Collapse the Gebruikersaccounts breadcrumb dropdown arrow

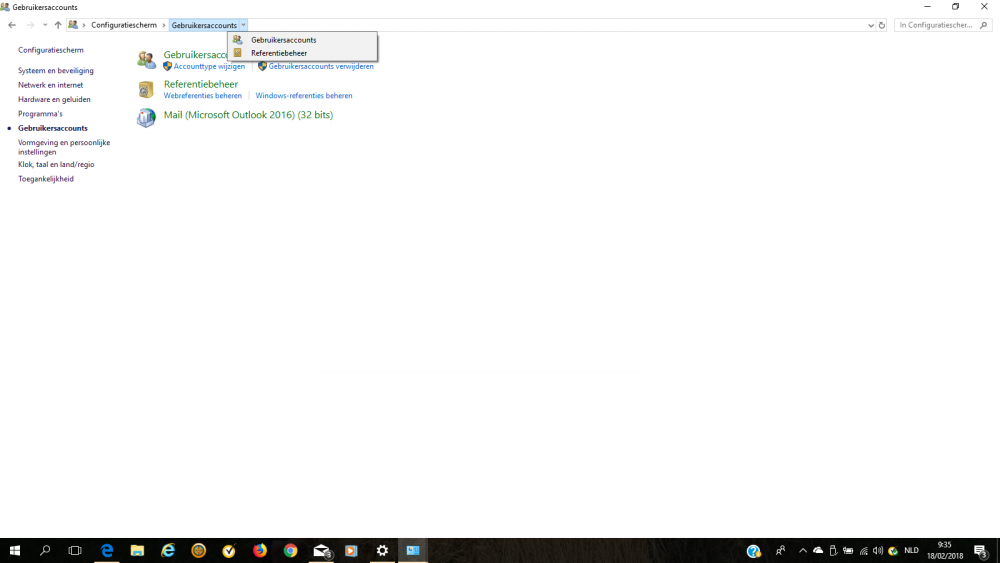click(x=244, y=25)
